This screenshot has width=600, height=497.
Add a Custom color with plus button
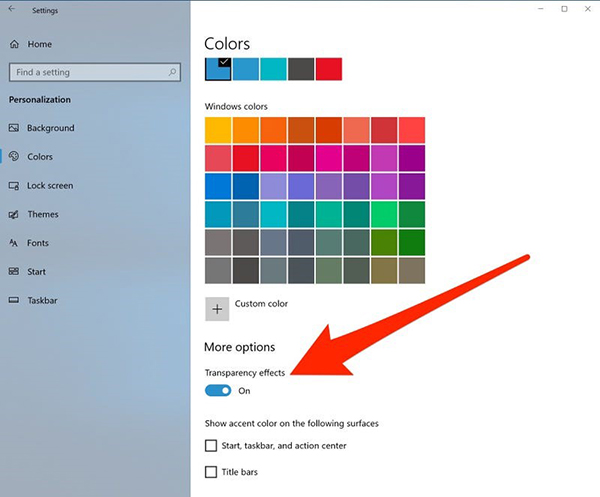217,308
